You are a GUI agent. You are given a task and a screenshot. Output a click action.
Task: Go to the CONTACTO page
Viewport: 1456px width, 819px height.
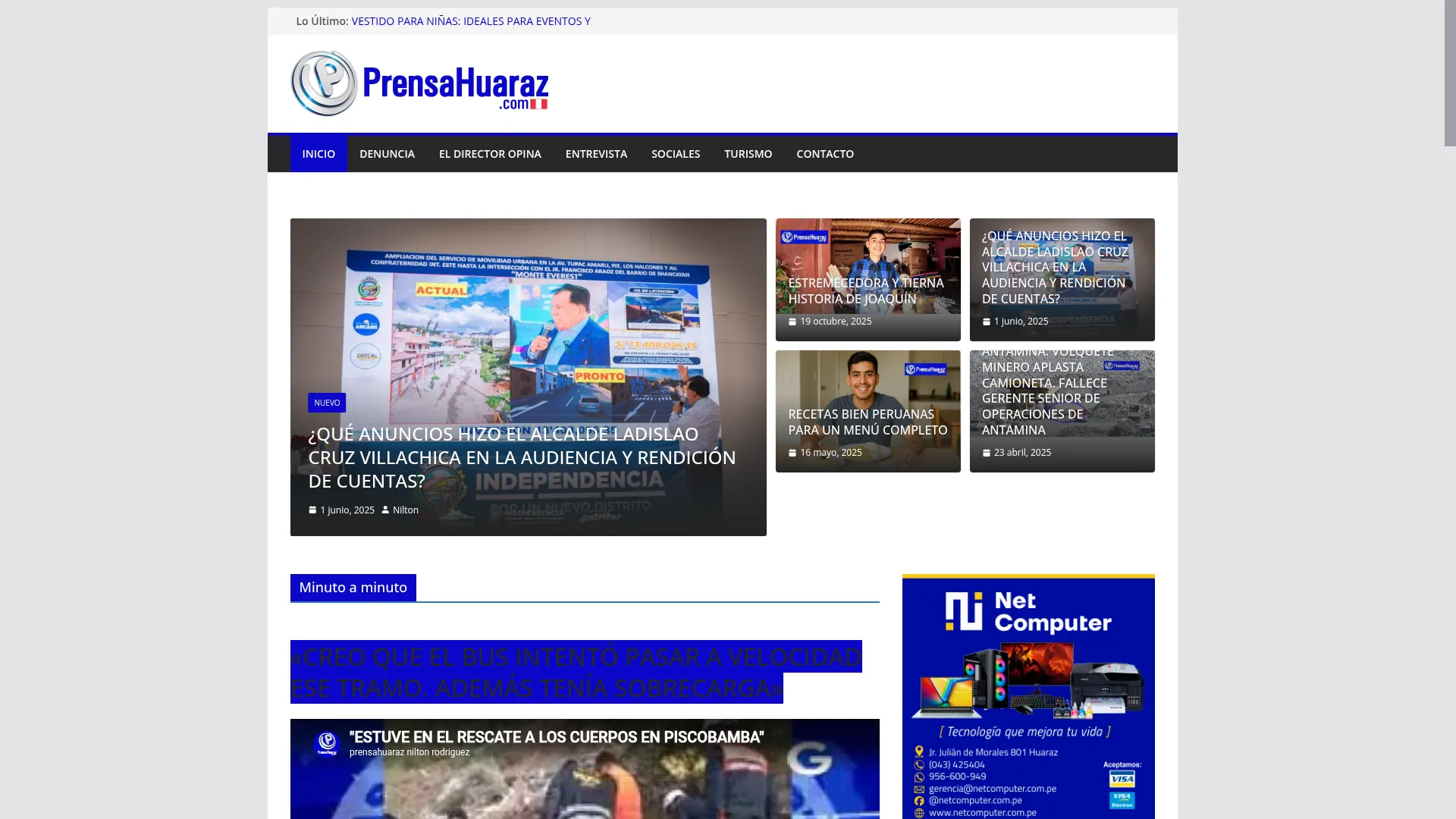825,154
